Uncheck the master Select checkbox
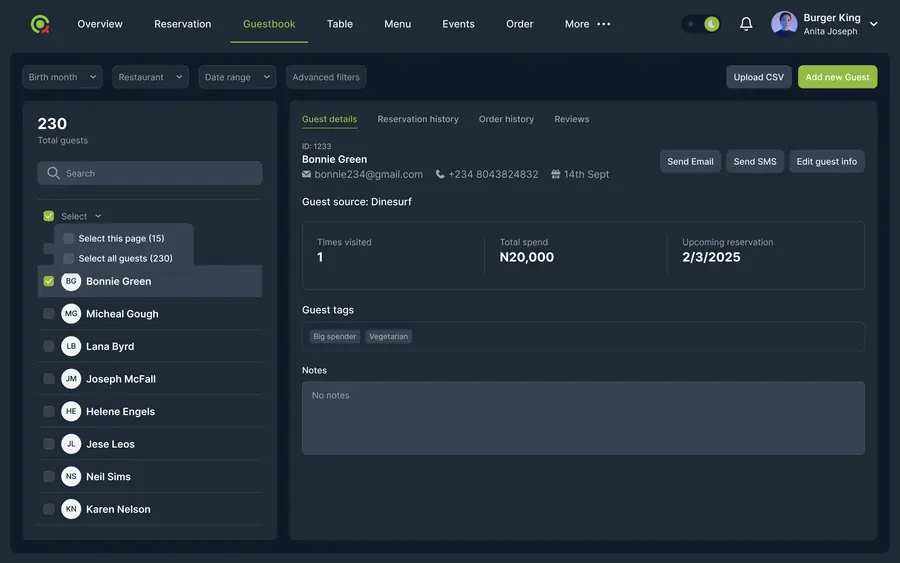Image resolution: width=900 pixels, height=563 pixels. (x=49, y=216)
